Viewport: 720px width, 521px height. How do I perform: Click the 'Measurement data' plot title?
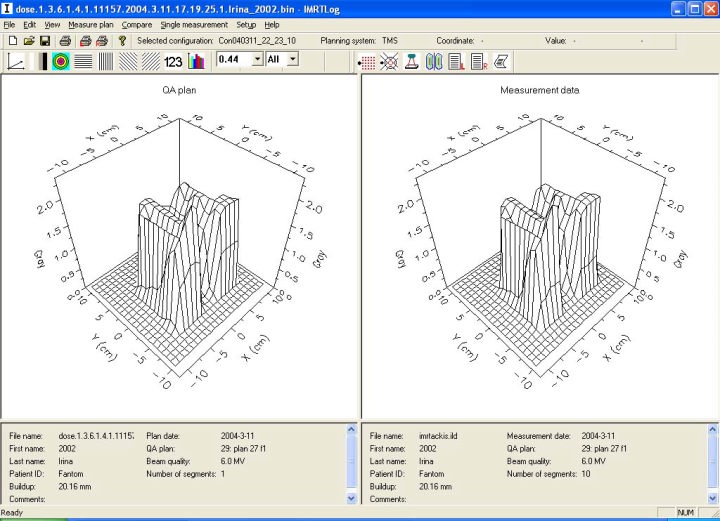pos(540,90)
